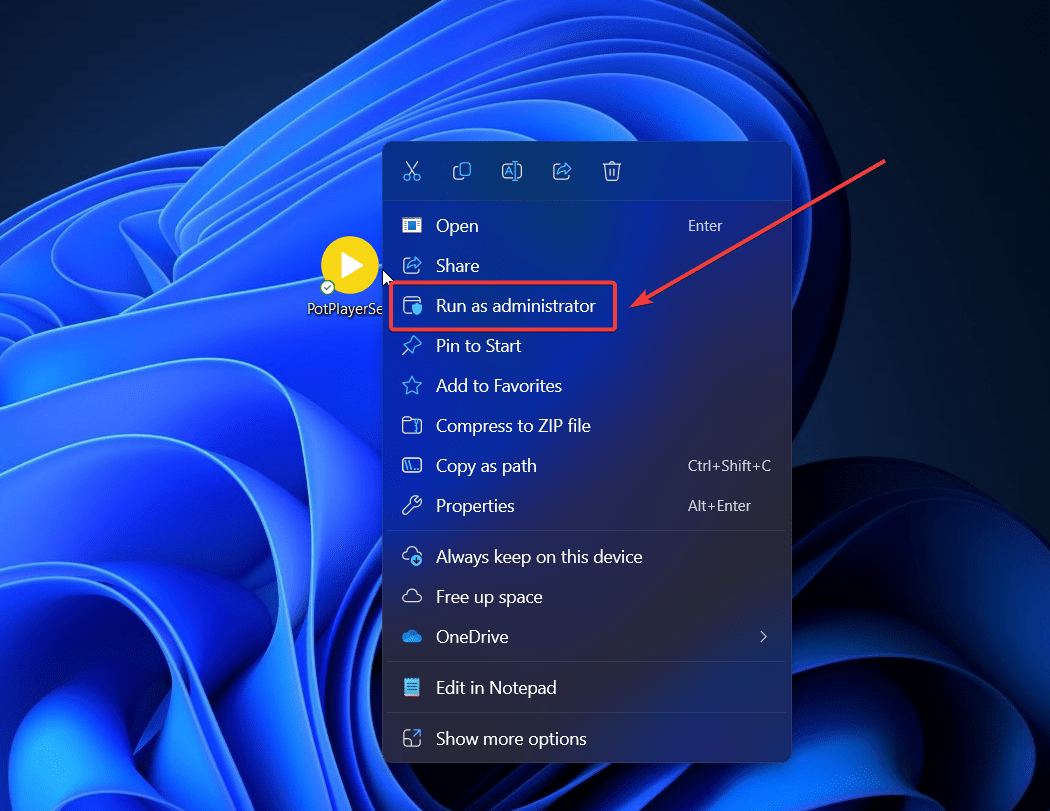Click the Copy icon in context menu

point(461,171)
